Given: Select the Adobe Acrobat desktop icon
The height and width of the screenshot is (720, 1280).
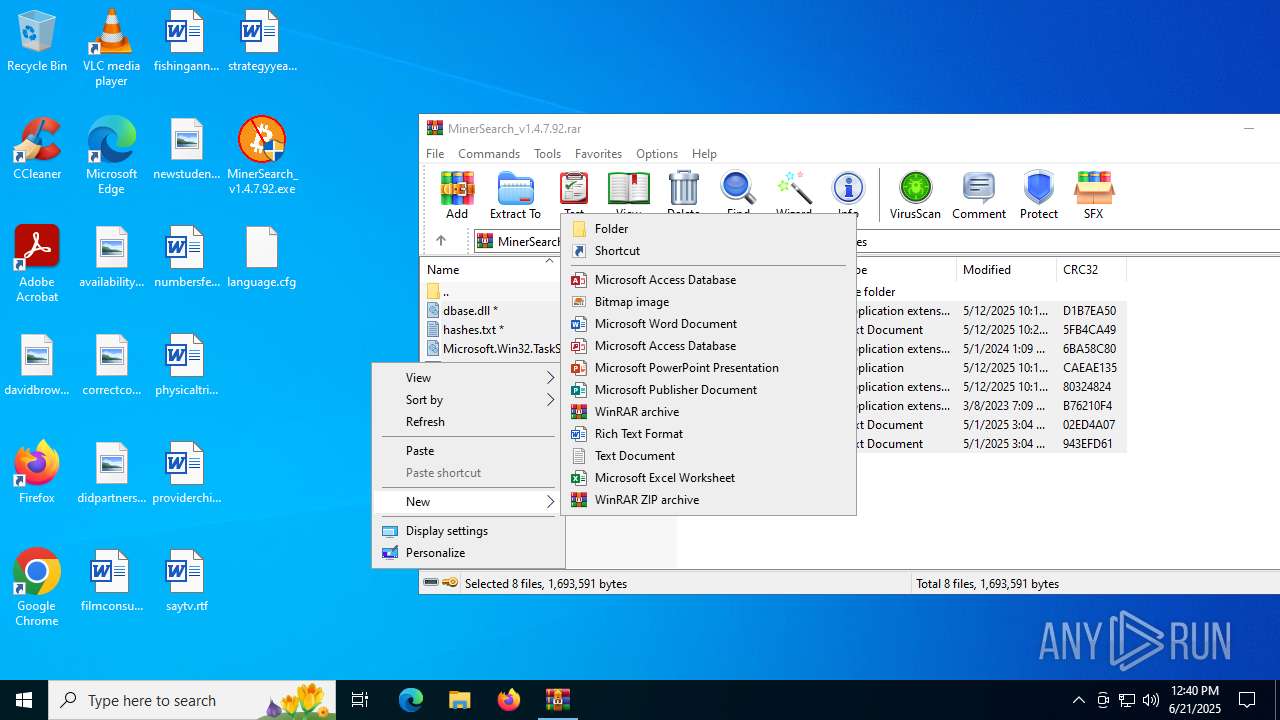Looking at the screenshot, I should pyautogui.click(x=37, y=264).
